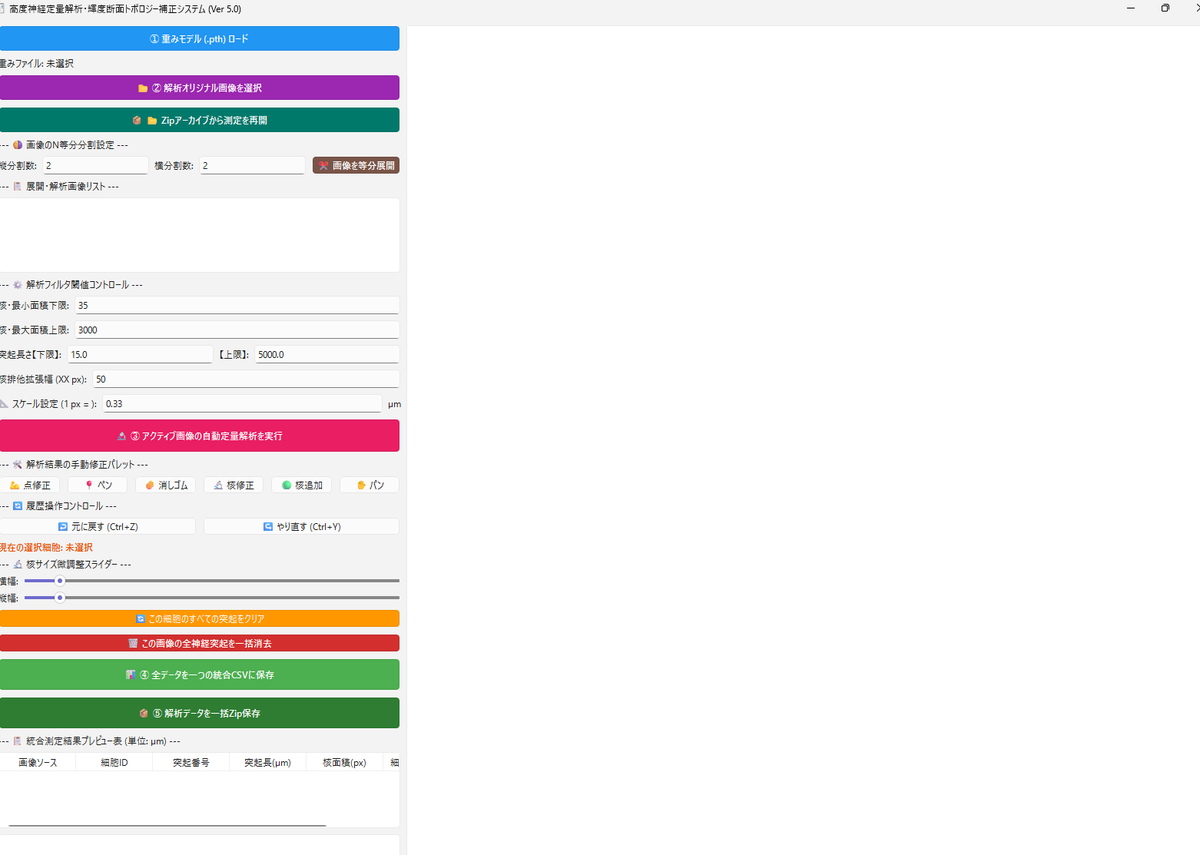Click inside the 展開・解析画像リスト list box
The width and height of the screenshot is (1200, 855).
tap(199, 235)
